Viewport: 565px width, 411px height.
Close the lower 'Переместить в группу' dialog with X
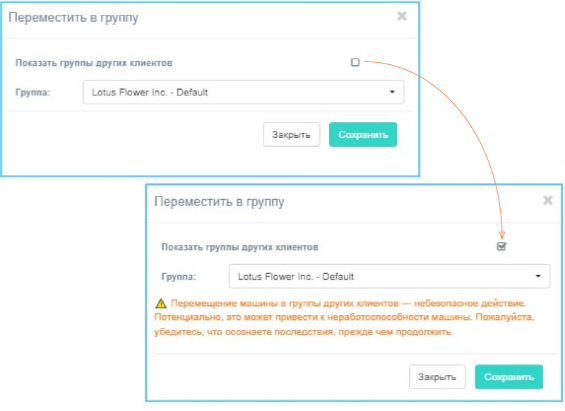pyautogui.click(x=548, y=200)
